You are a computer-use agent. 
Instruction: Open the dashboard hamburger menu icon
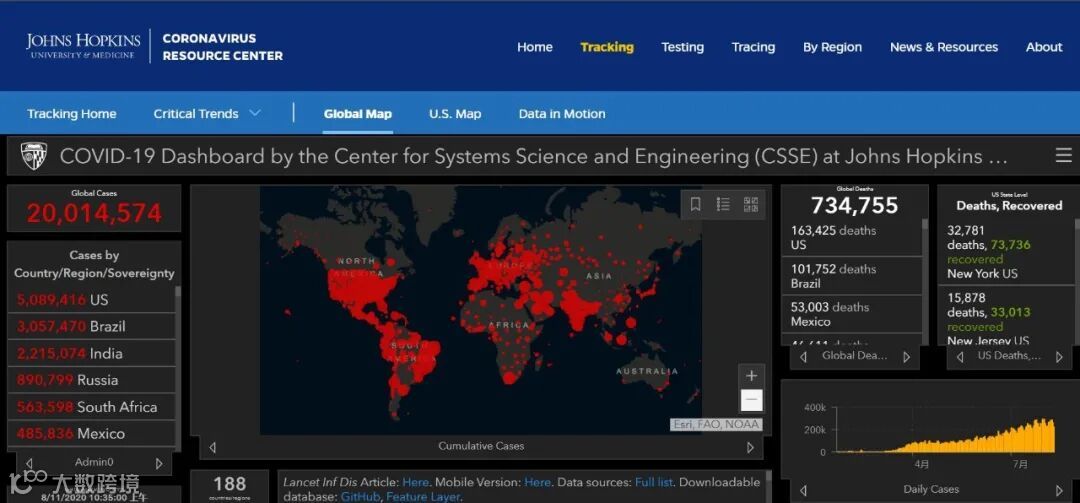tap(1063, 156)
